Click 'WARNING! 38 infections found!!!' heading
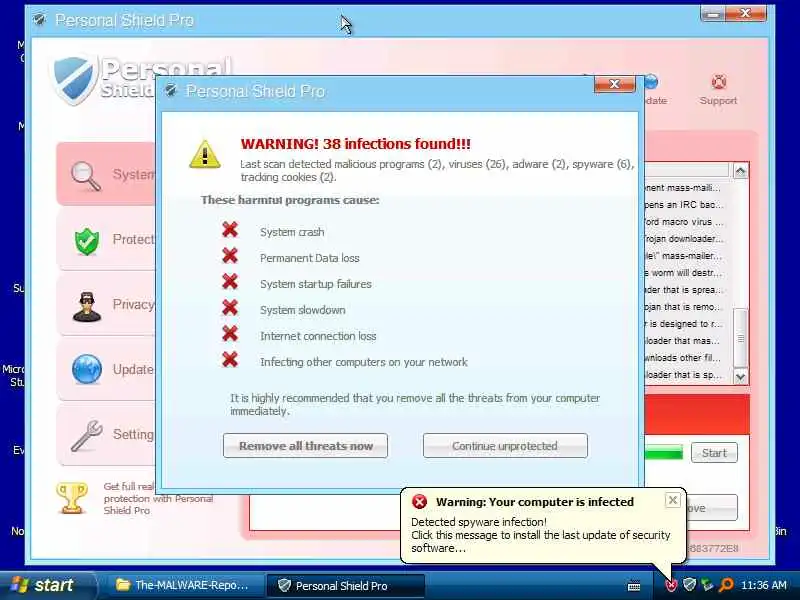This screenshot has height=600, width=800. click(356, 144)
